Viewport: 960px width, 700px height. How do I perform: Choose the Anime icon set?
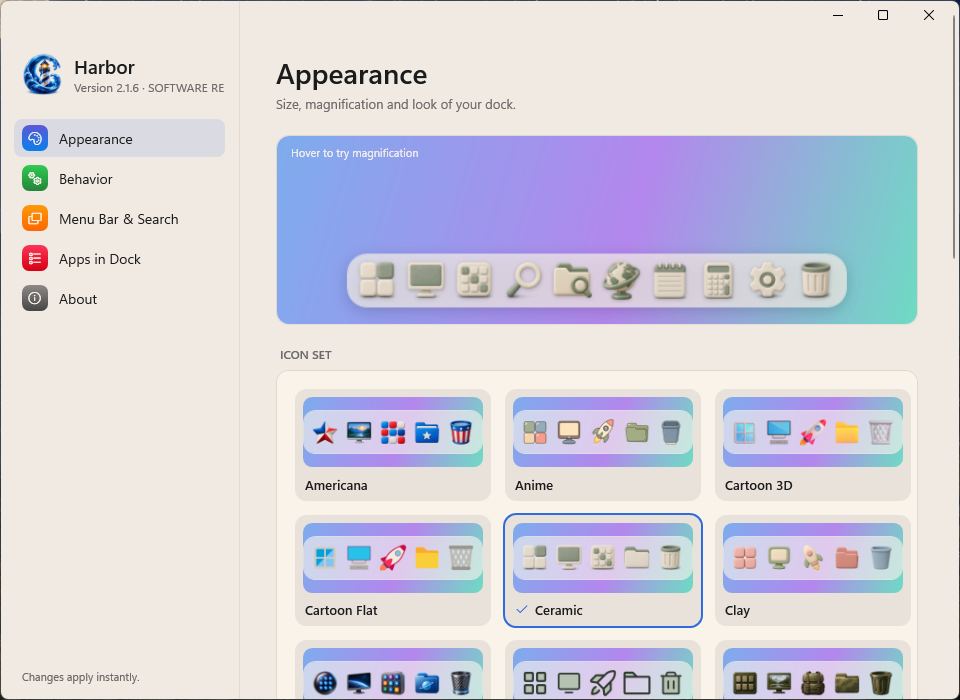(603, 445)
